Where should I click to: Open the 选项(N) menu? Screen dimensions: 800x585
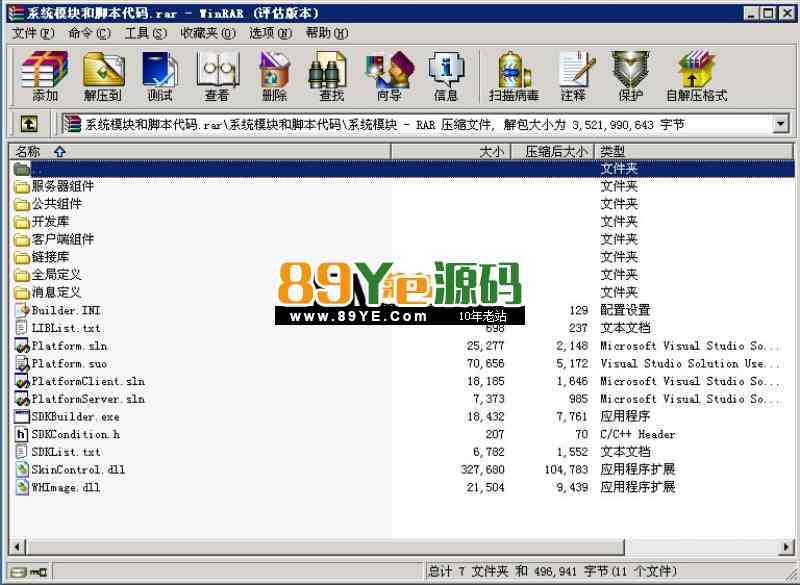click(x=270, y=33)
